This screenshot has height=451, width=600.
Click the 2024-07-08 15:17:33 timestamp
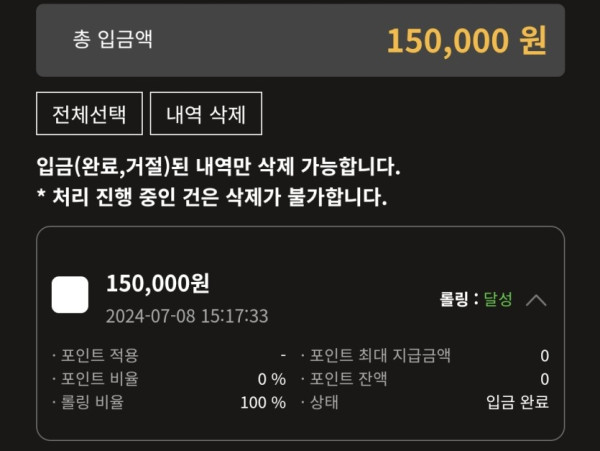187,316
